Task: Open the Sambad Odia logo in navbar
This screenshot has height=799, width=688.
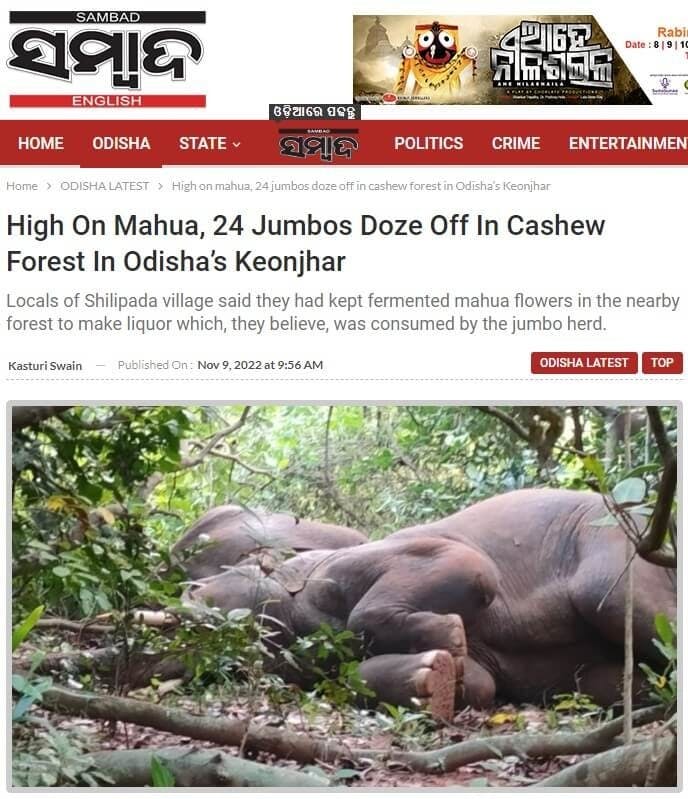Action: point(319,145)
